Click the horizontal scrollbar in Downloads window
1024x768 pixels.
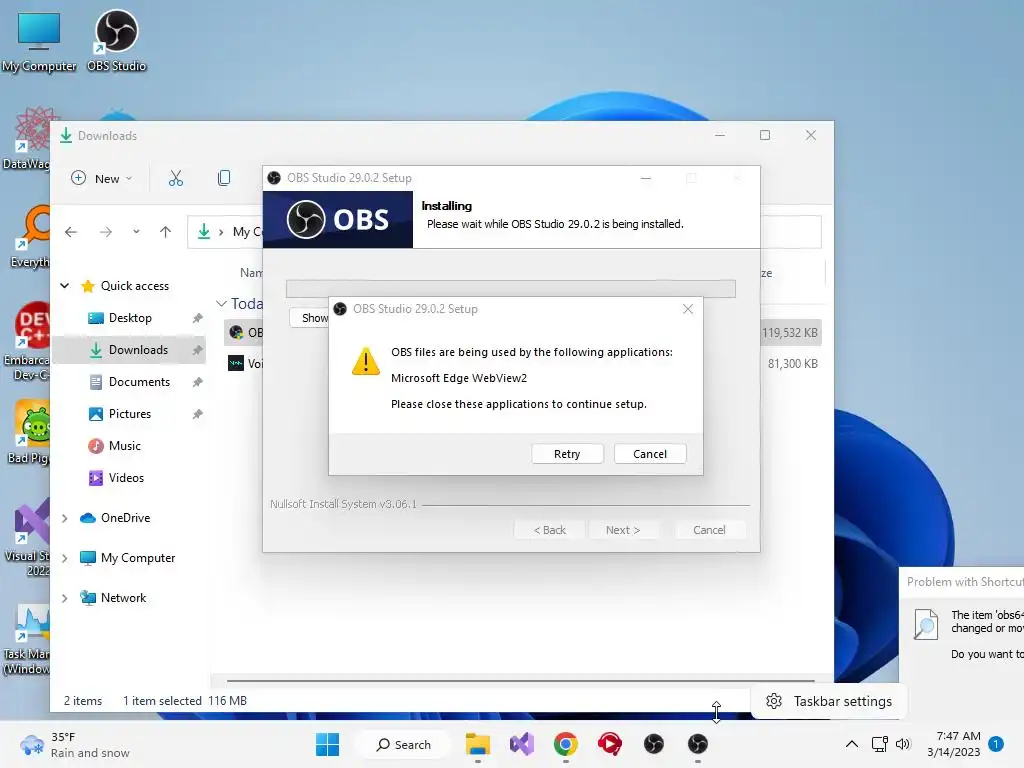coord(520,680)
